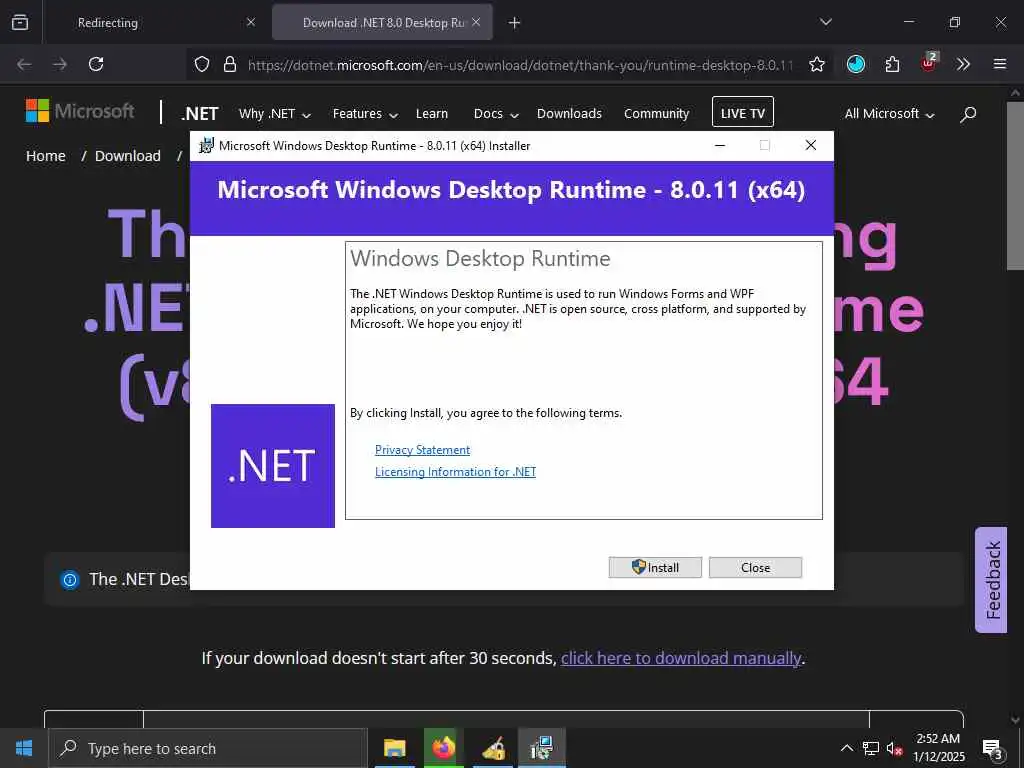
Task: Click the uBlock Origin extension icon
Action: pyautogui.click(x=928, y=63)
